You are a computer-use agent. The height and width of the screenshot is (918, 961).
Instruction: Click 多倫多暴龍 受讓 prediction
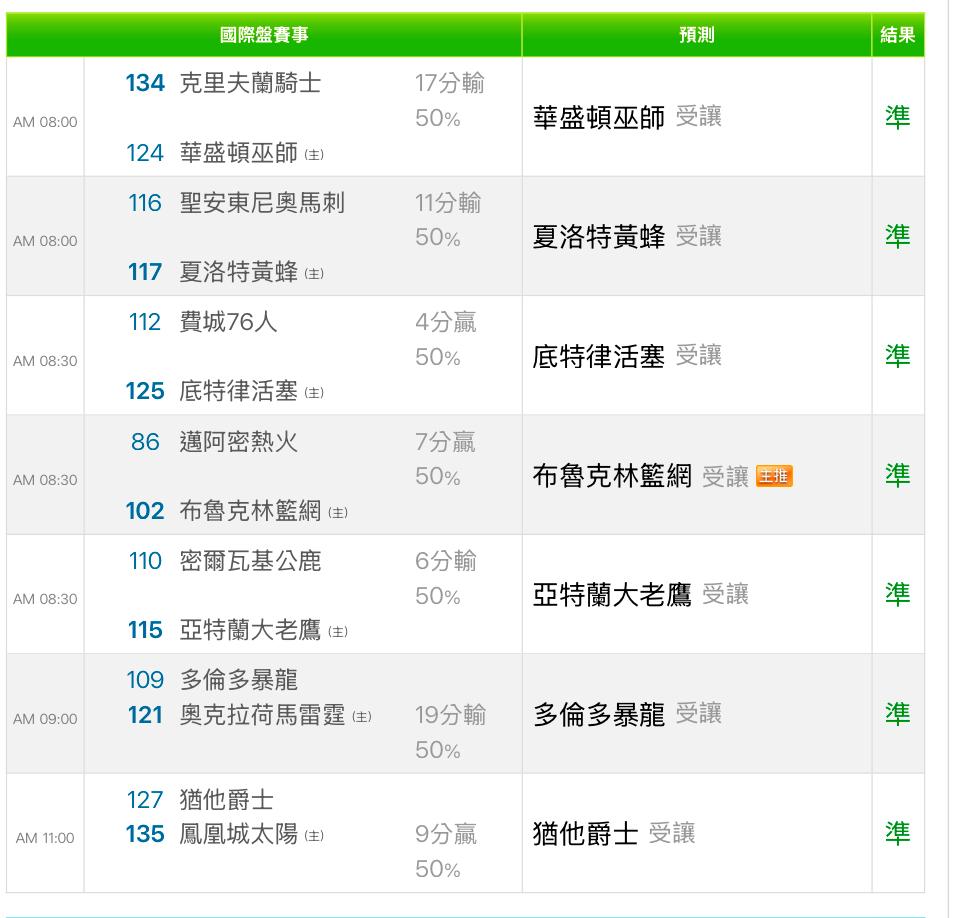[x=628, y=714]
